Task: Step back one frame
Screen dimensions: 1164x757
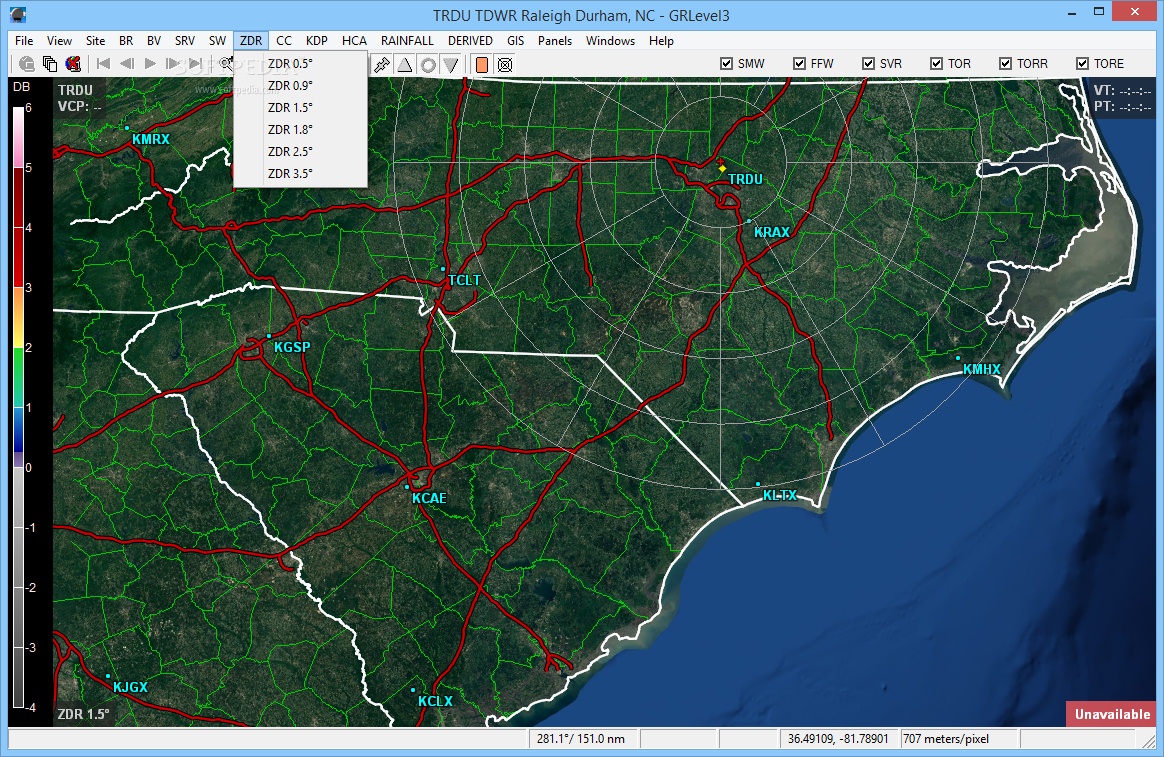Action: (x=127, y=64)
